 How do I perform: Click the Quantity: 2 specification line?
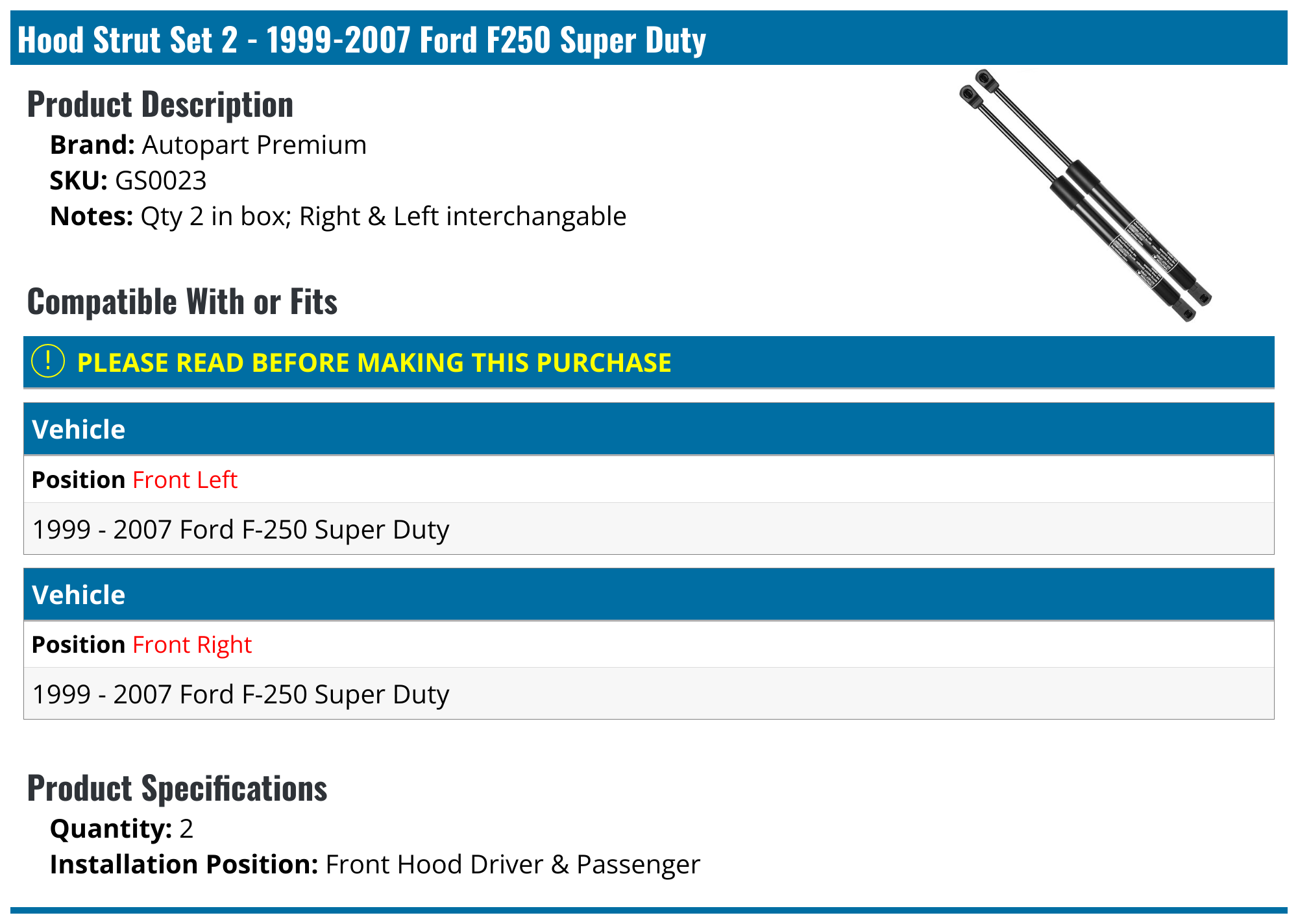121,829
